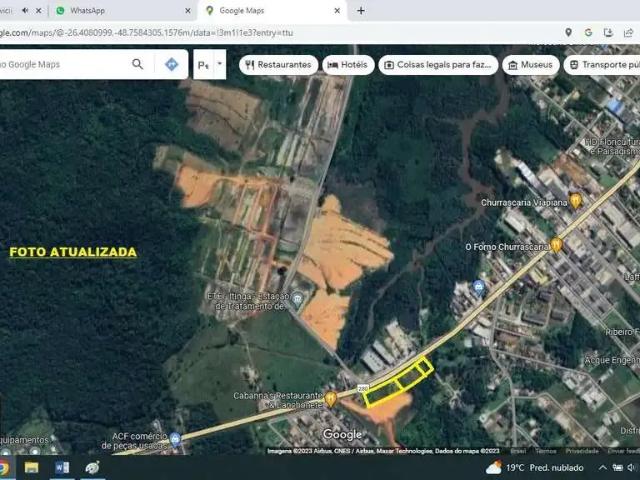This screenshot has width=640, height=480.
Task: Click the Google Maps search input field
Action: pos(63,64)
